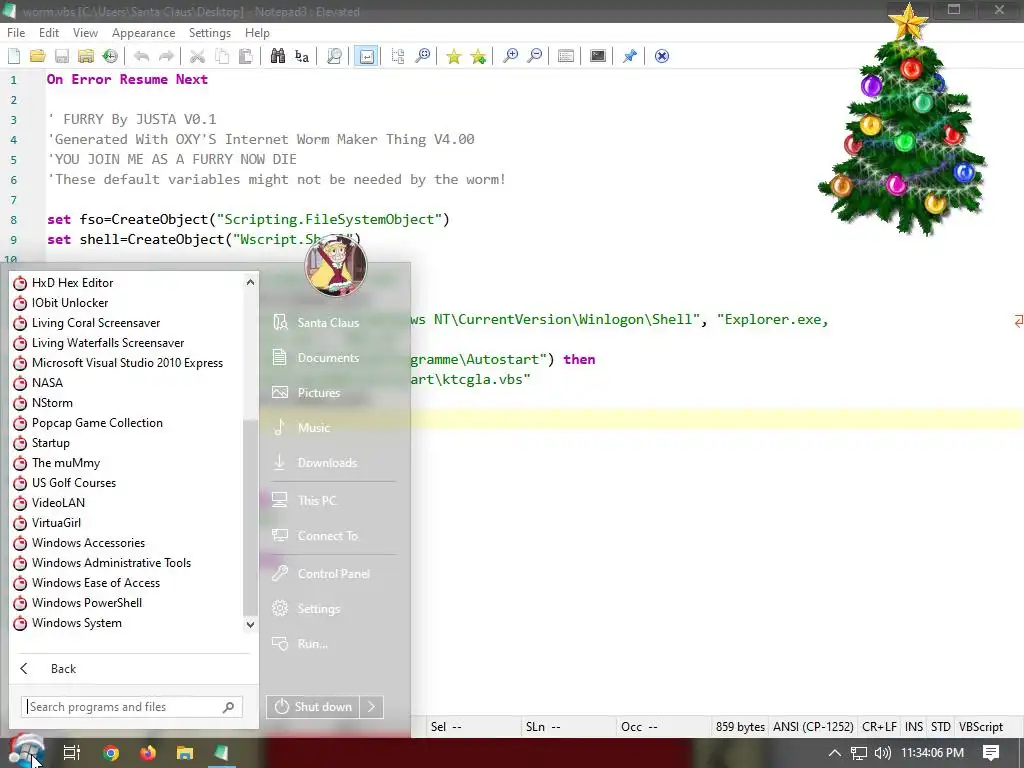Open Replace with the 'ba' icon
The width and height of the screenshot is (1024, 768).
pyautogui.click(x=302, y=56)
